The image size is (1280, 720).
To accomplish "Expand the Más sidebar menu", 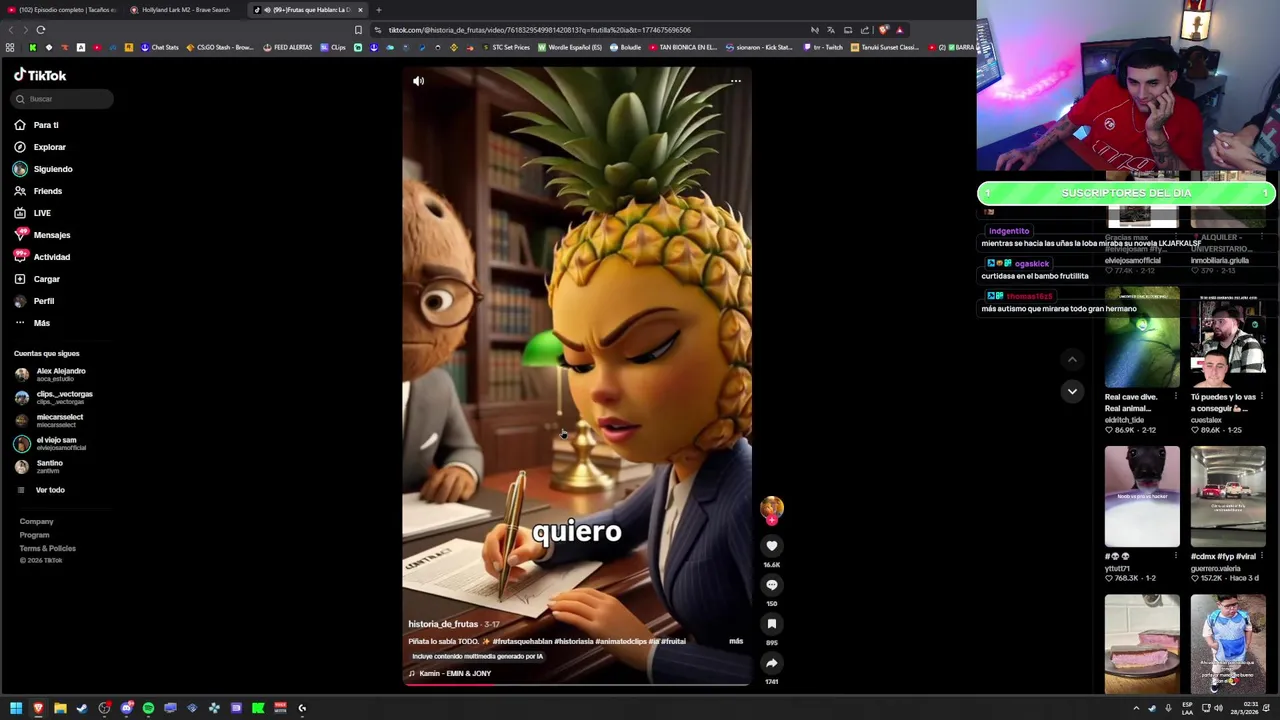I will pos(41,323).
